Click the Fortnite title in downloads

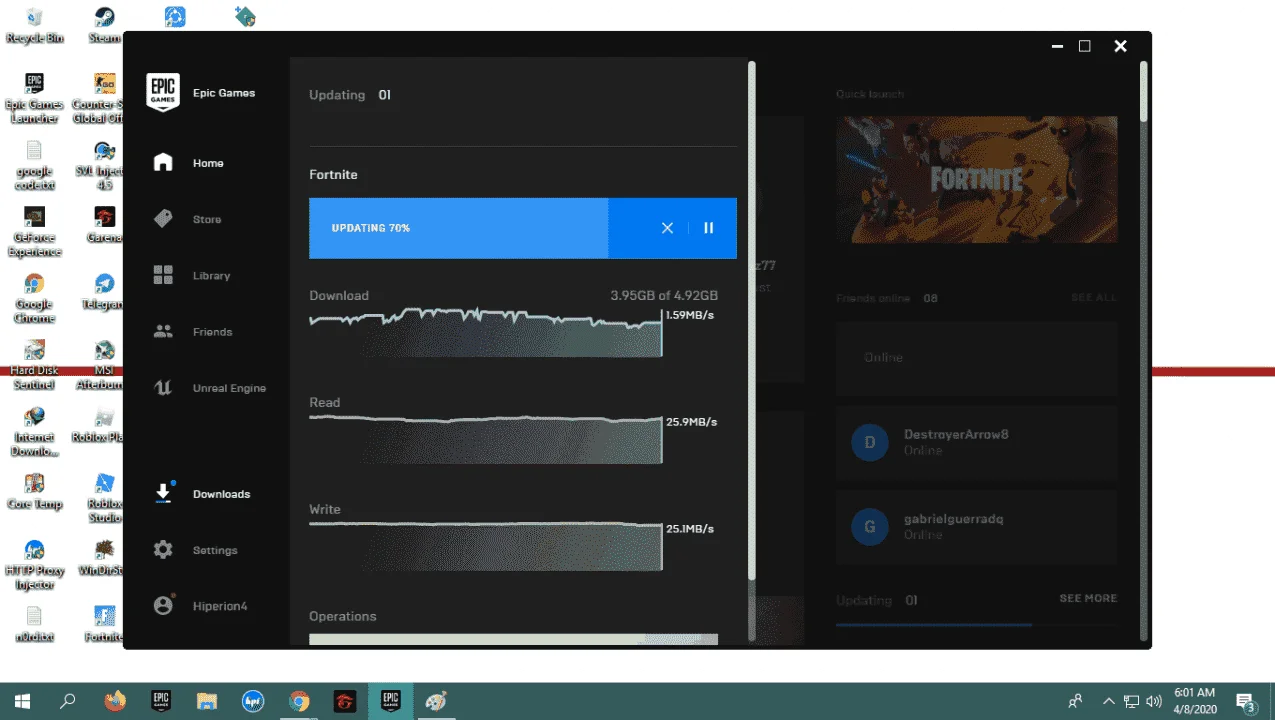[333, 174]
